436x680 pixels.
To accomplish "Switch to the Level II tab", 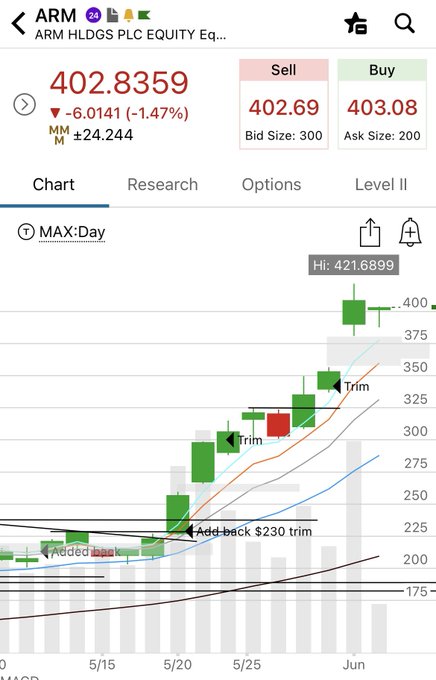I will coord(381,185).
